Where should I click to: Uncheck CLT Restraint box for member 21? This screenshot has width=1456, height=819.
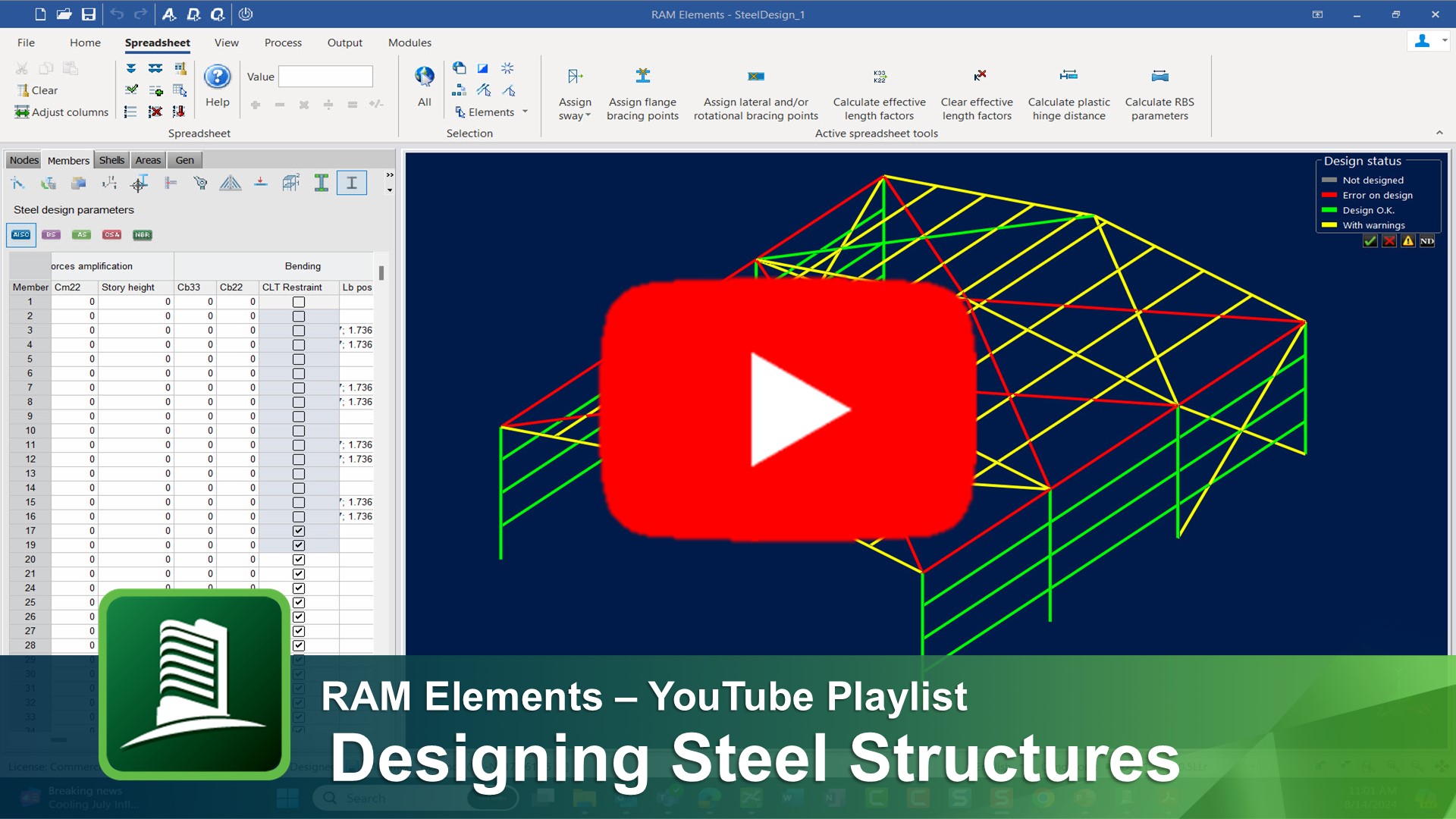coord(299,574)
